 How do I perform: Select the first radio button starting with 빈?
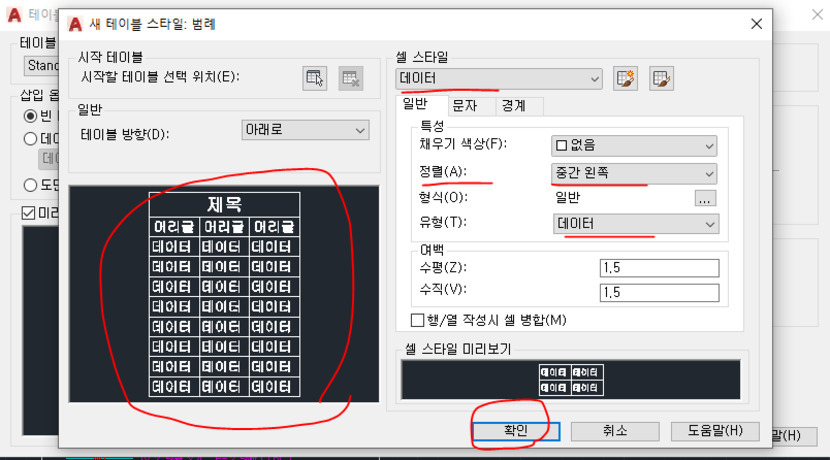pos(31,116)
